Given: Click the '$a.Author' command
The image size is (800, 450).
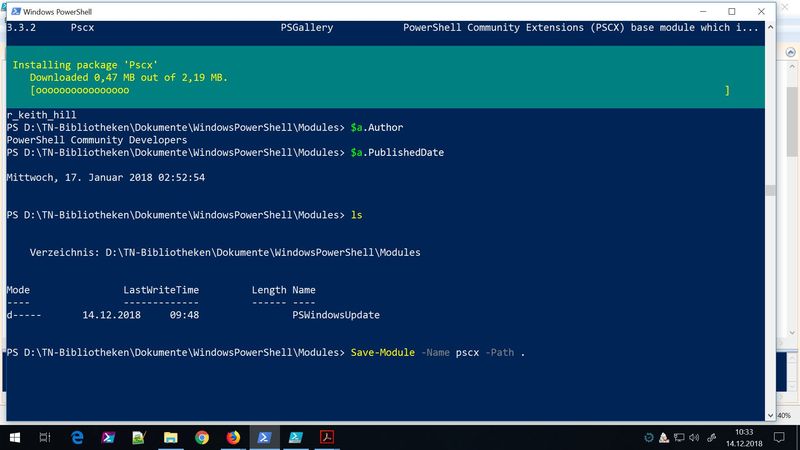Looking at the screenshot, I should (377, 128).
